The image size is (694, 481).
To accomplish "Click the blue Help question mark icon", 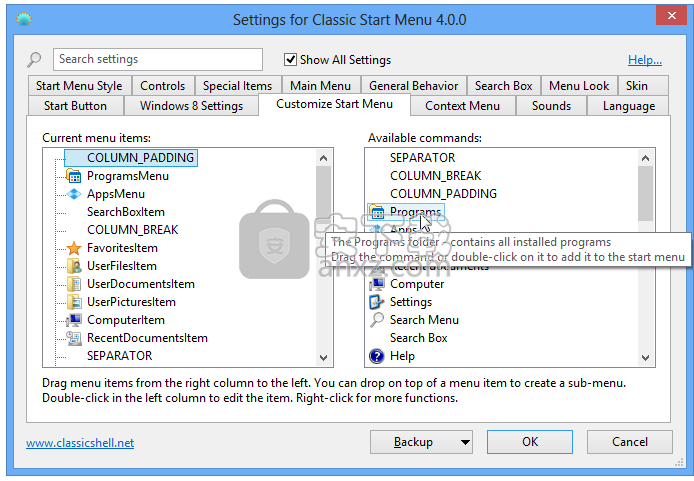I will click(x=377, y=356).
